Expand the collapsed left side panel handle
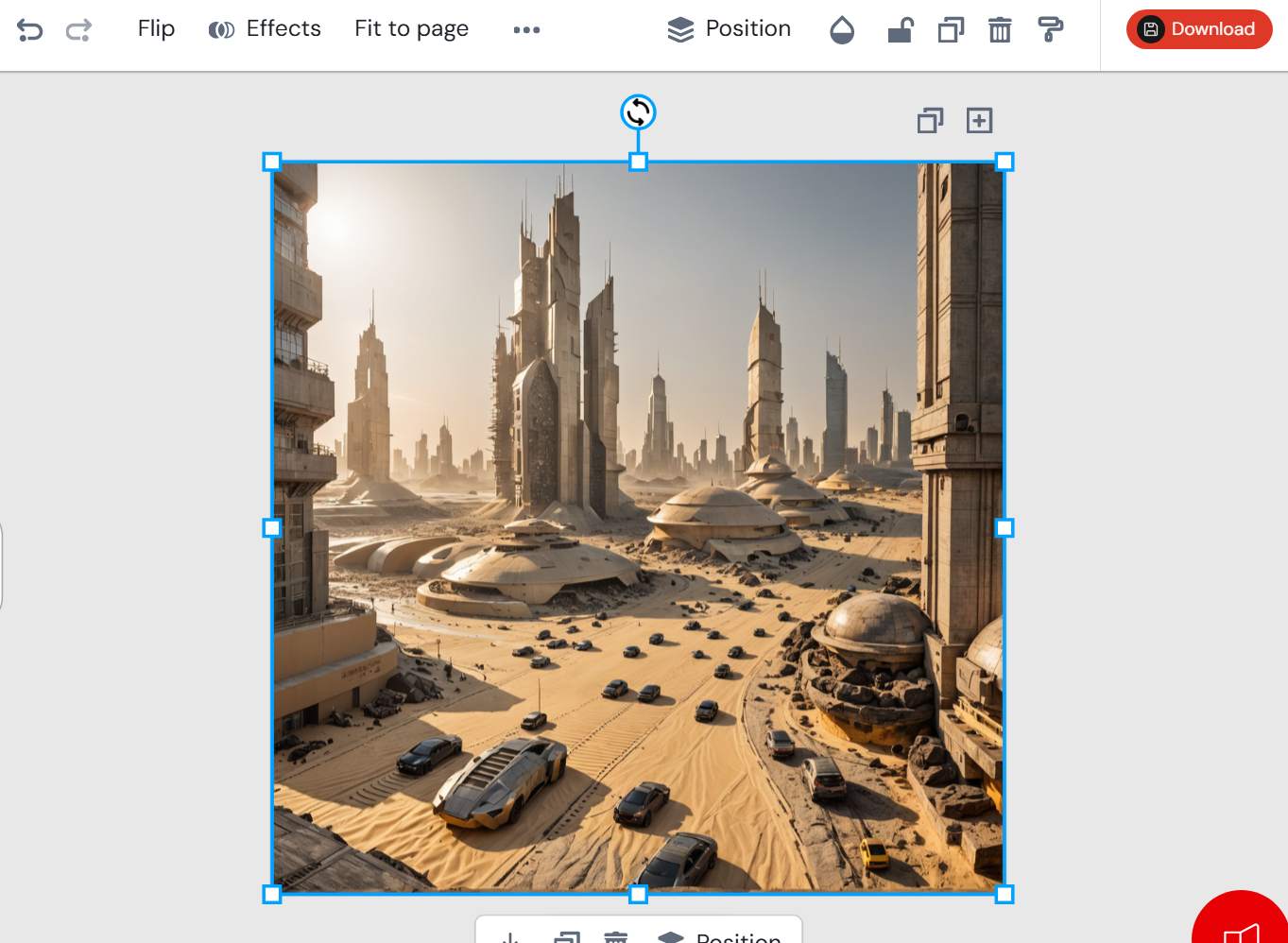The image size is (1288, 943). [x=2, y=565]
